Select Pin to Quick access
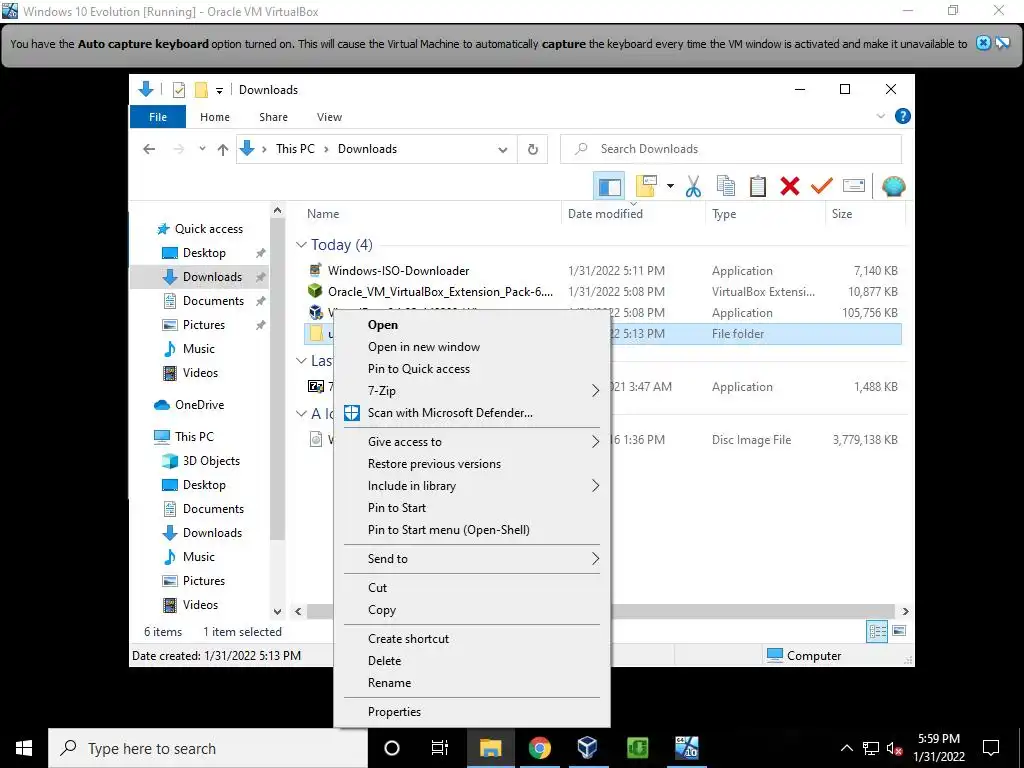Screen dimensions: 1024x768 [472, 368]
